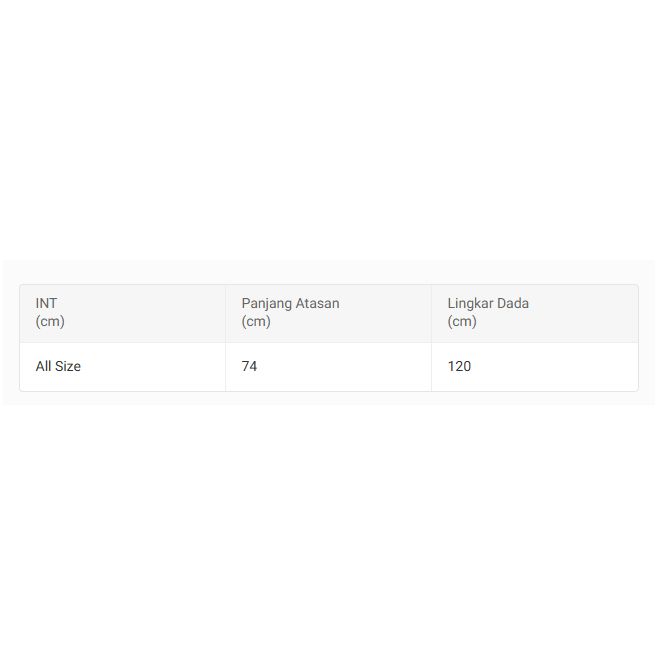This screenshot has height=659, width=659.
Task: Click the (cm) unit under Panjang Atasan
Action: coord(256,322)
